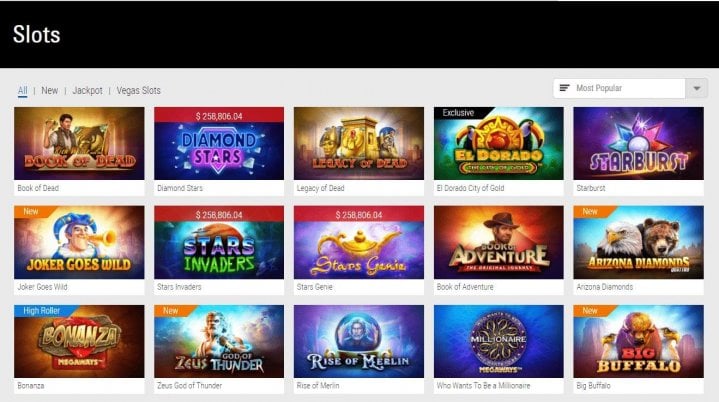Image resolution: width=719 pixels, height=402 pixels.
Task: Select the All filter tab
Action: pos(22,90)
